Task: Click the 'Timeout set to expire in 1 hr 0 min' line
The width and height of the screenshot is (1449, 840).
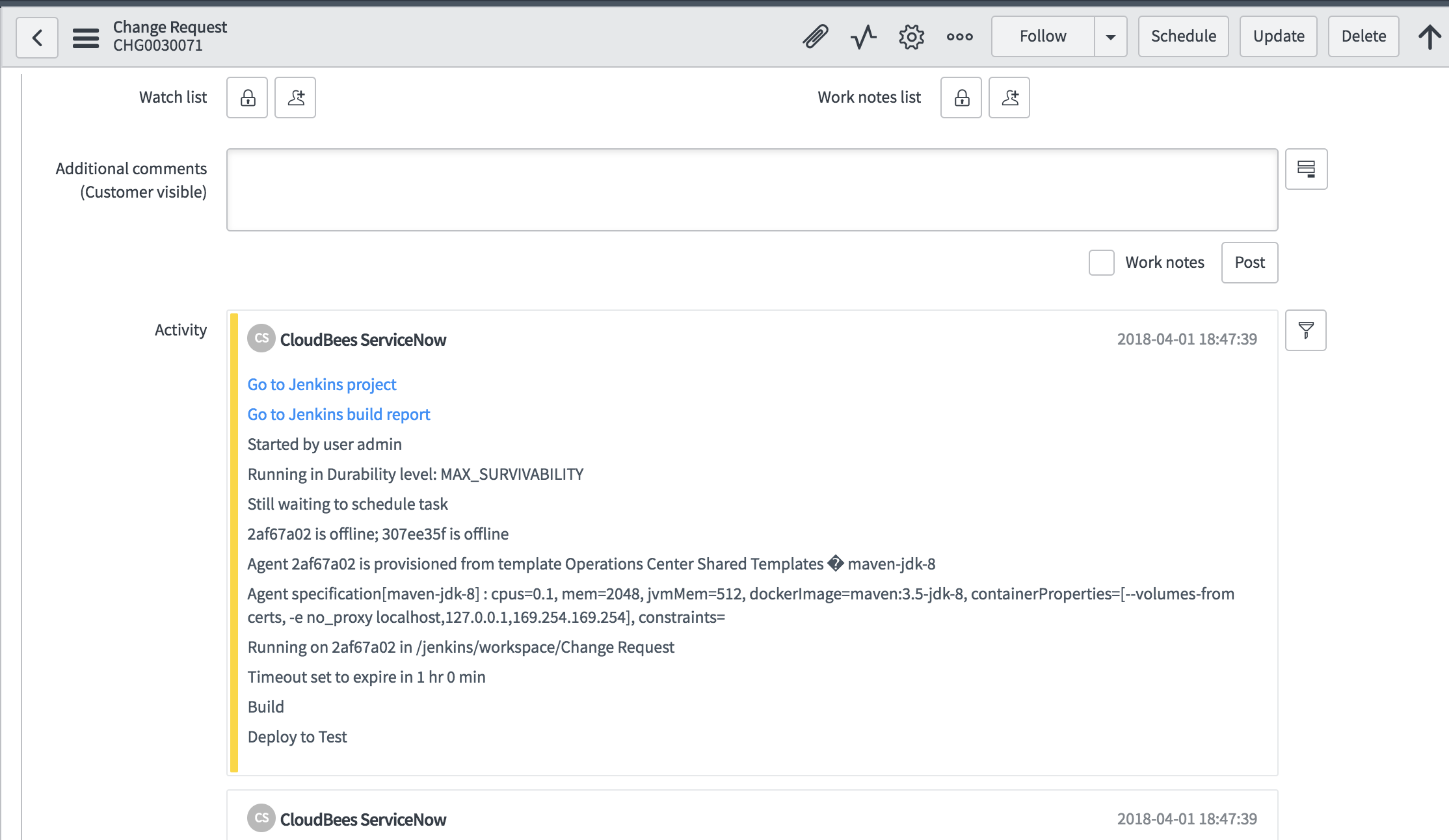Action: [366, 677]
